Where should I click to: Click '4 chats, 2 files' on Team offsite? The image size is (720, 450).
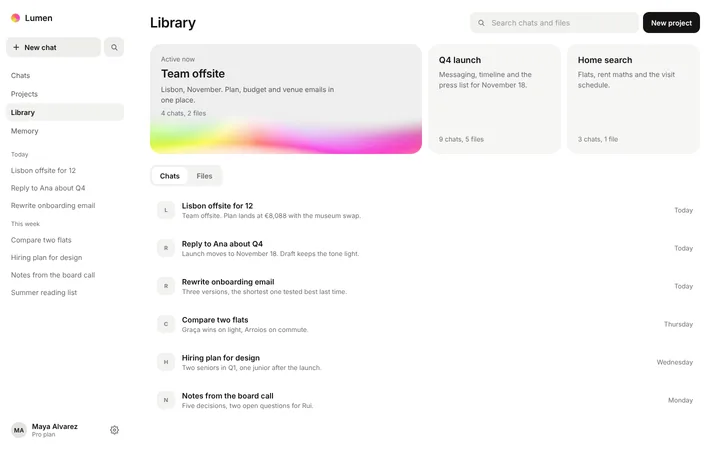[183, 113]
